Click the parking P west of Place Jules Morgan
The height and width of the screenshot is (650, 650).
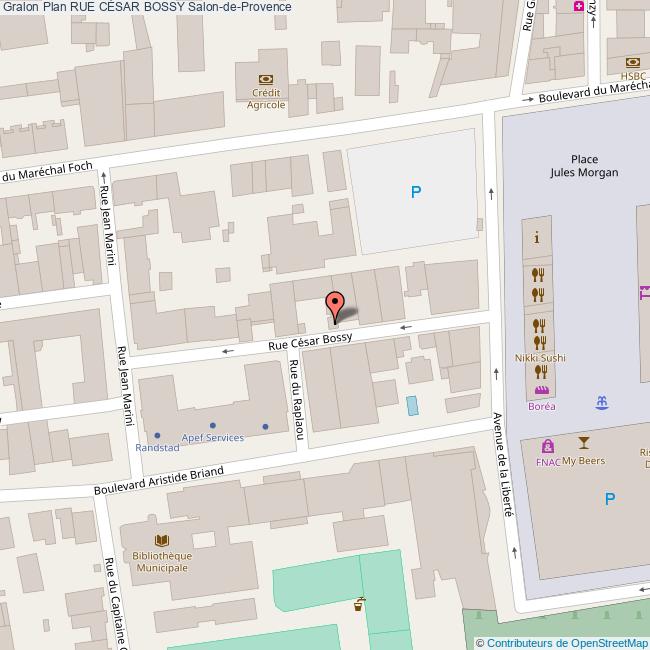(416, 192)
